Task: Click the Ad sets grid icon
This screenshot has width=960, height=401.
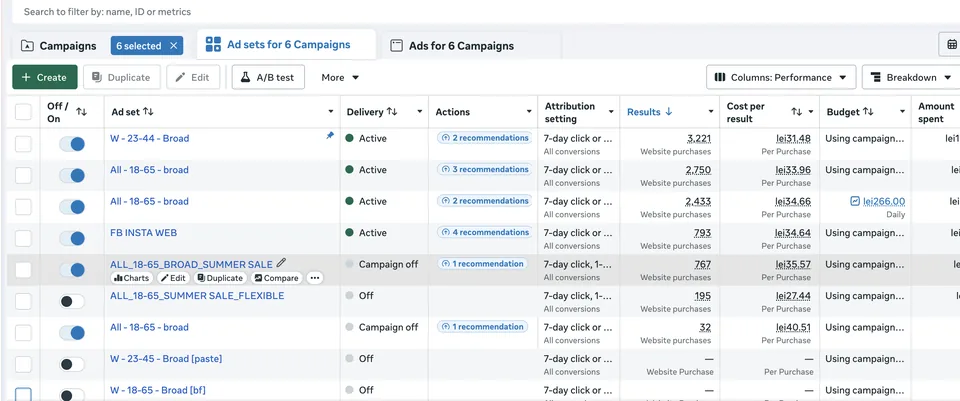Action: point(213,44)
